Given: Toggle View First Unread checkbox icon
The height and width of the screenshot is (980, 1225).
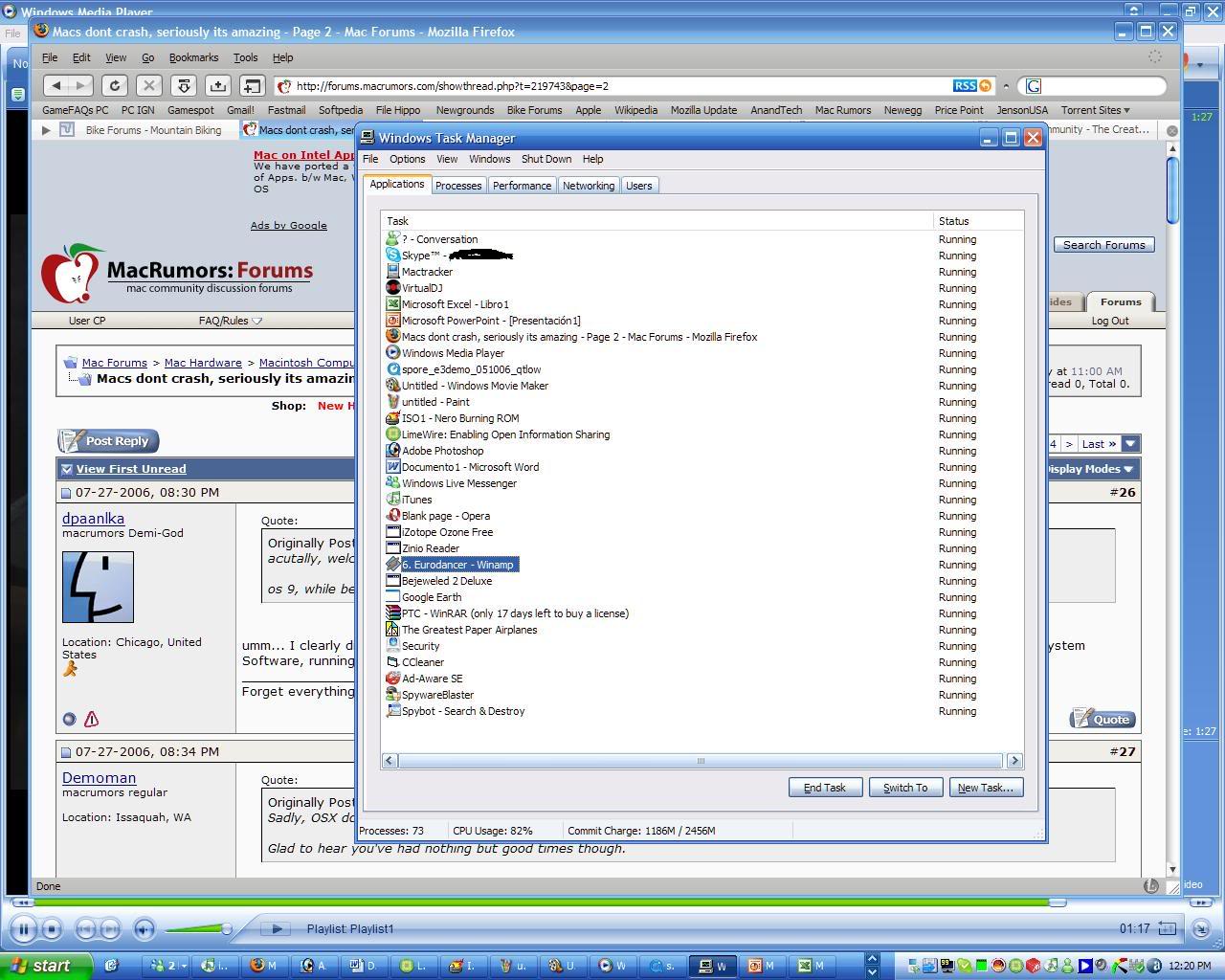Looking at the screenshot, I should (x=67, y=469).
